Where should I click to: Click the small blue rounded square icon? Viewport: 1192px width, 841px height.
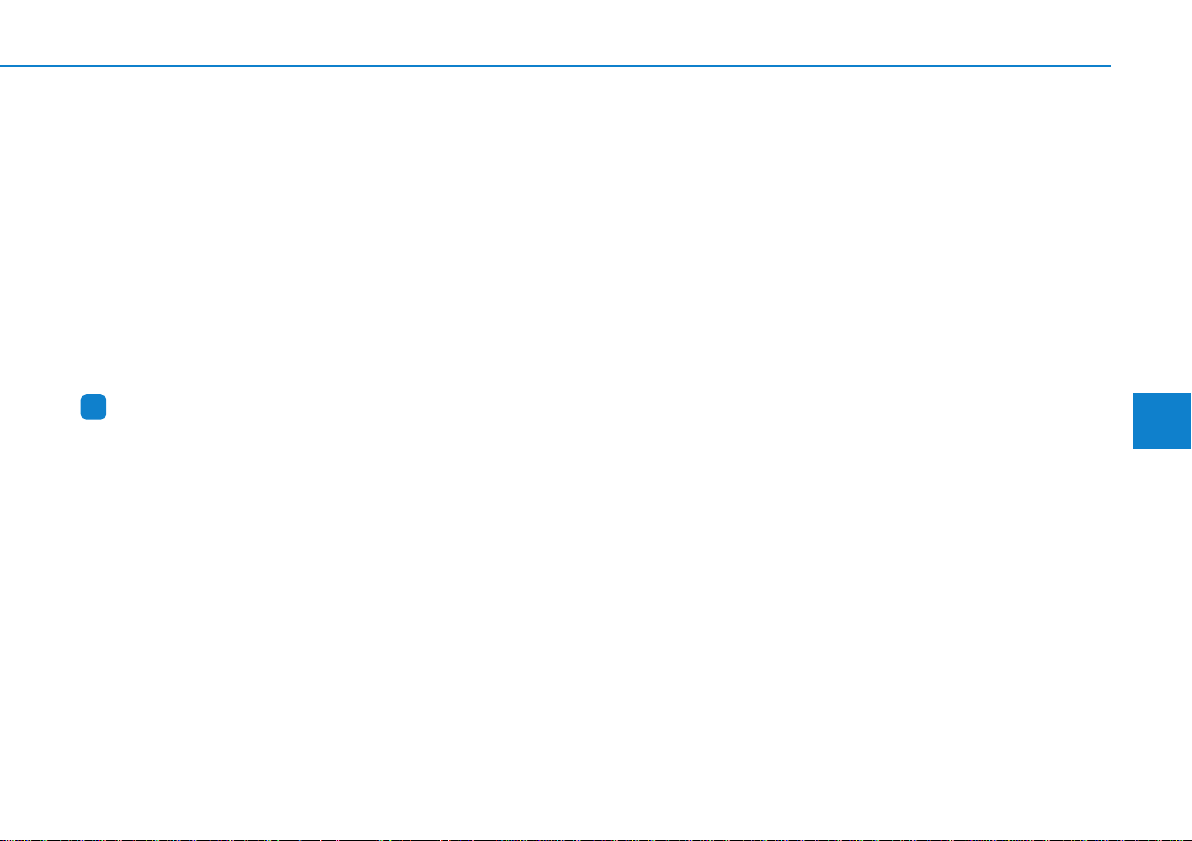click(93, 407)
